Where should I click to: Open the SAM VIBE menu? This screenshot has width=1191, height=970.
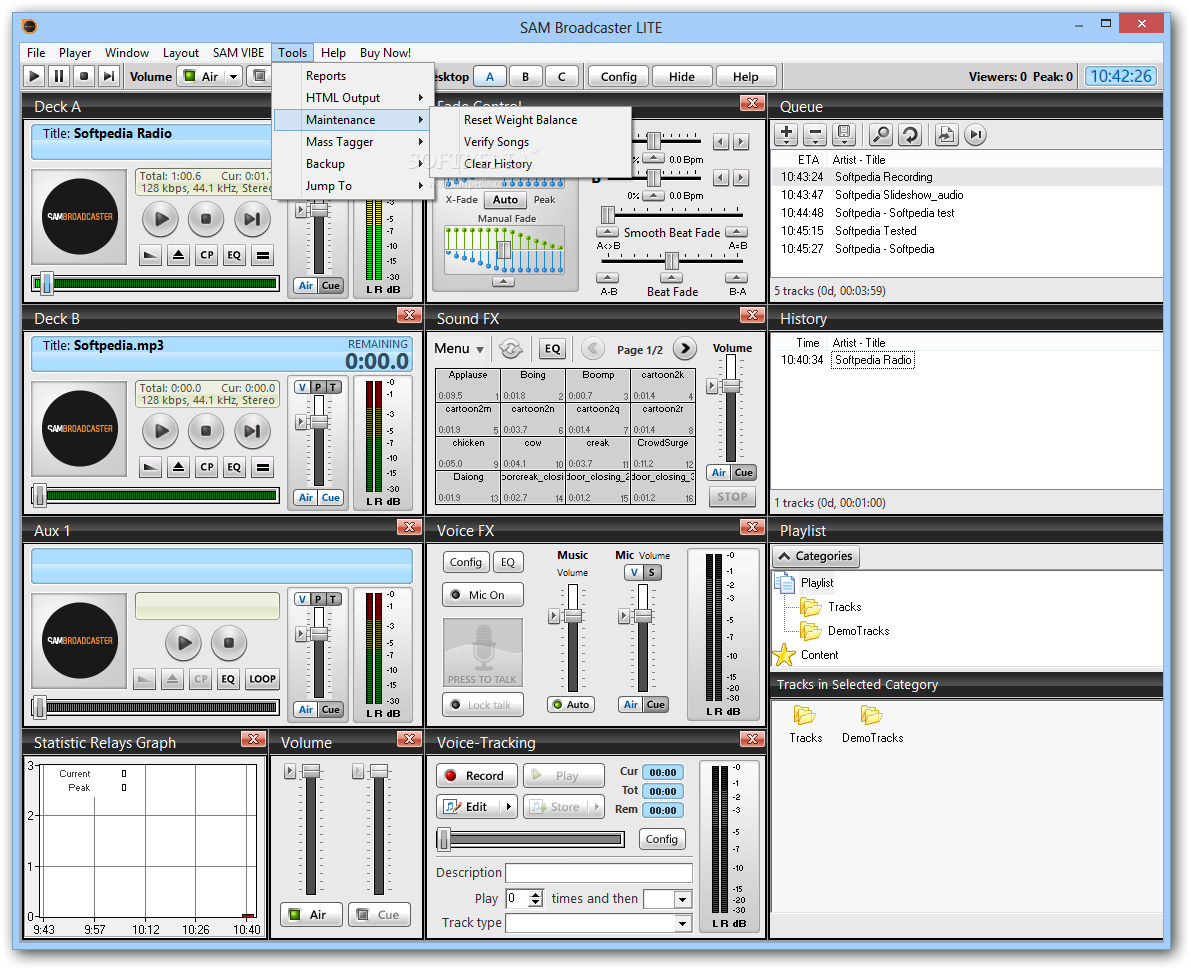[x=239, y=52]
